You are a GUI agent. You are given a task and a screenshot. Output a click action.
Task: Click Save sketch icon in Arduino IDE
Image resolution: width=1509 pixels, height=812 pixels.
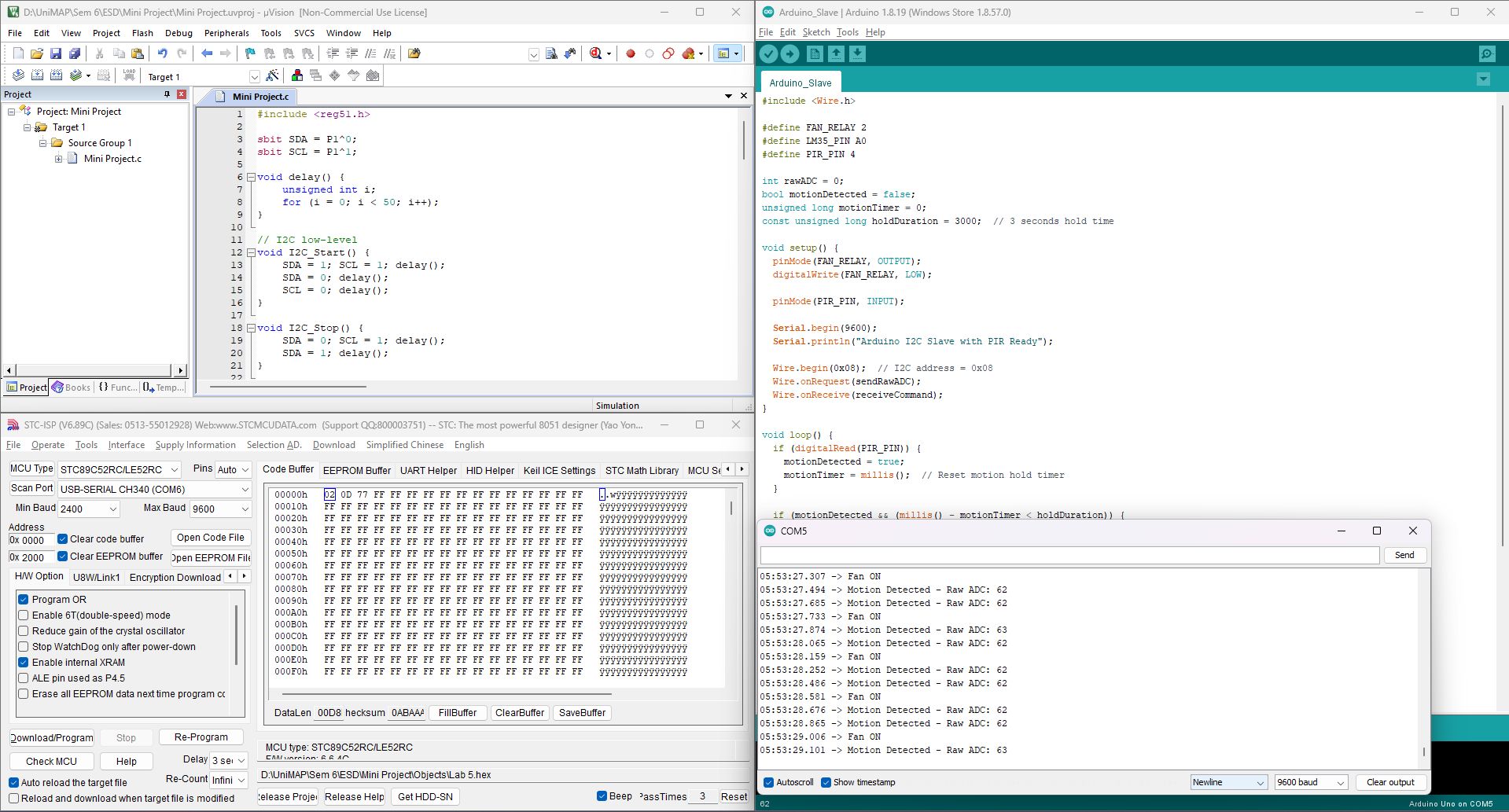[857, 53]
